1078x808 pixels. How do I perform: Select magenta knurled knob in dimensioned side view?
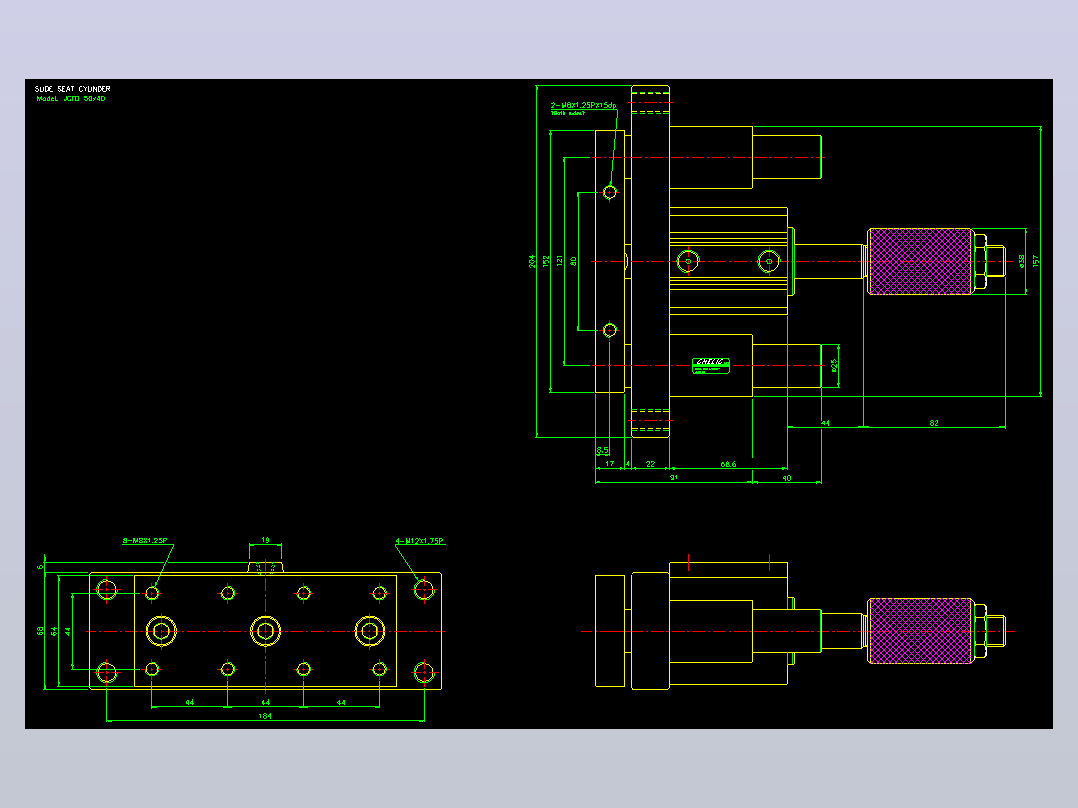[920, 261]
